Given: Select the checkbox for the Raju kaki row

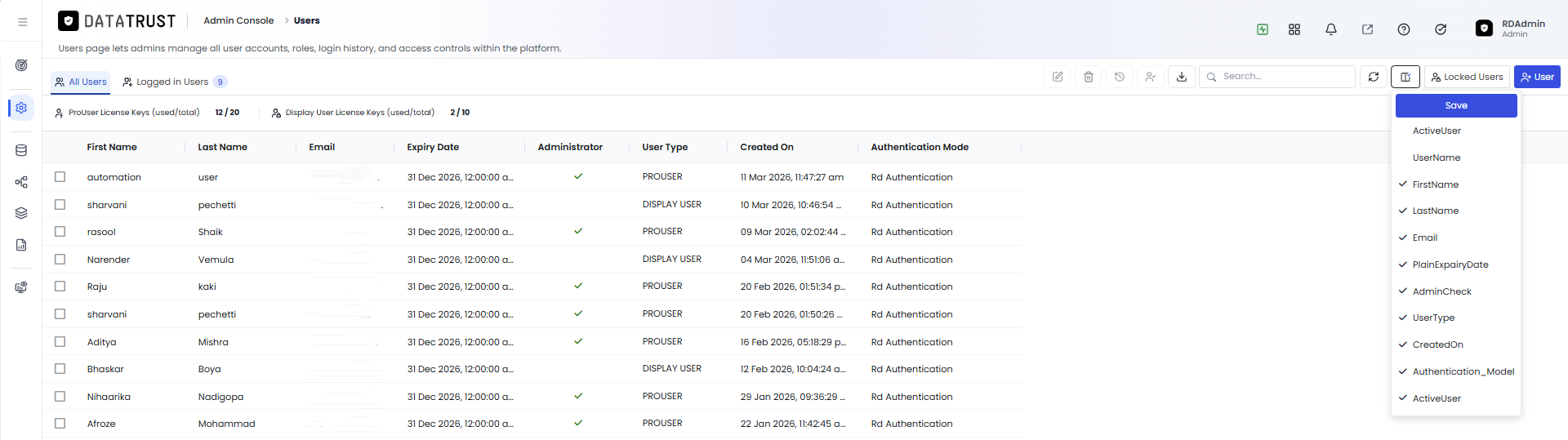Looking at the screenshot, I should pyautogui.click(x=60, y=286).
